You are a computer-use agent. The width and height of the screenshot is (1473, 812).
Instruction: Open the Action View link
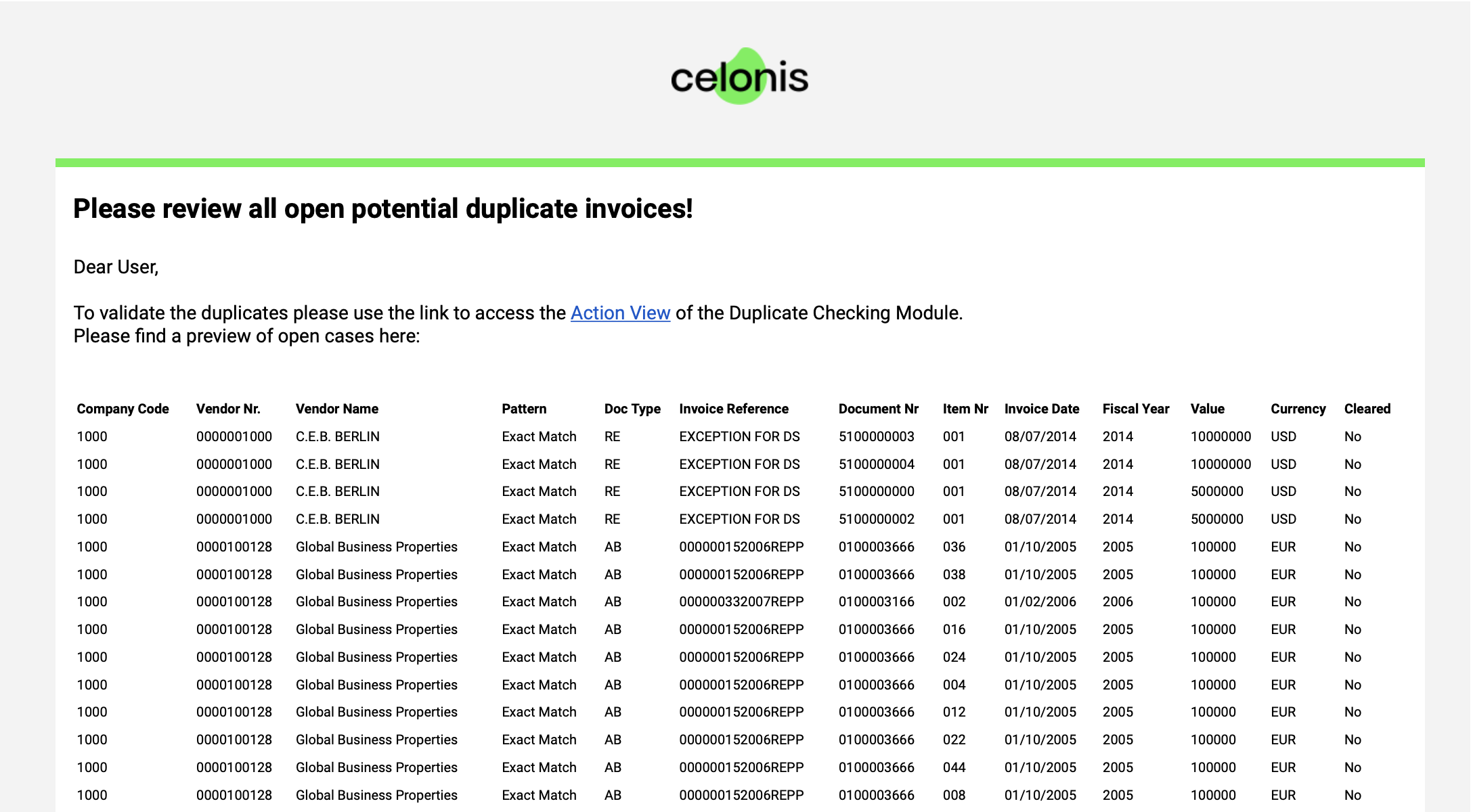pos(620,313)
